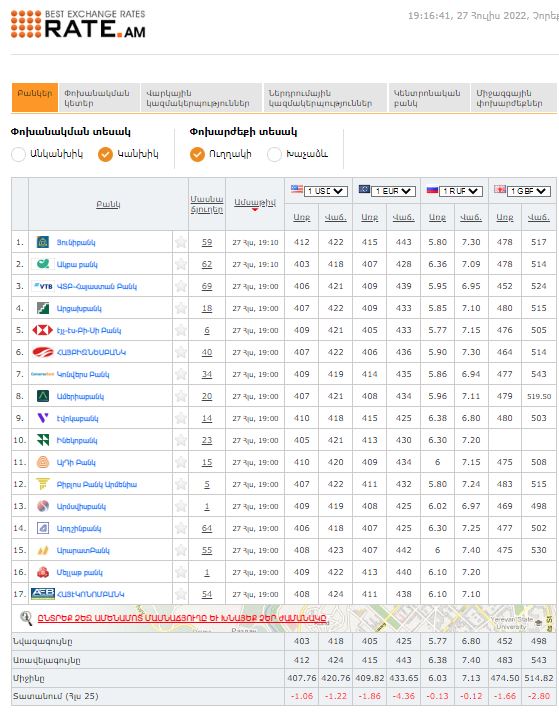Click the Unibank logo icon in row 1

43,242
